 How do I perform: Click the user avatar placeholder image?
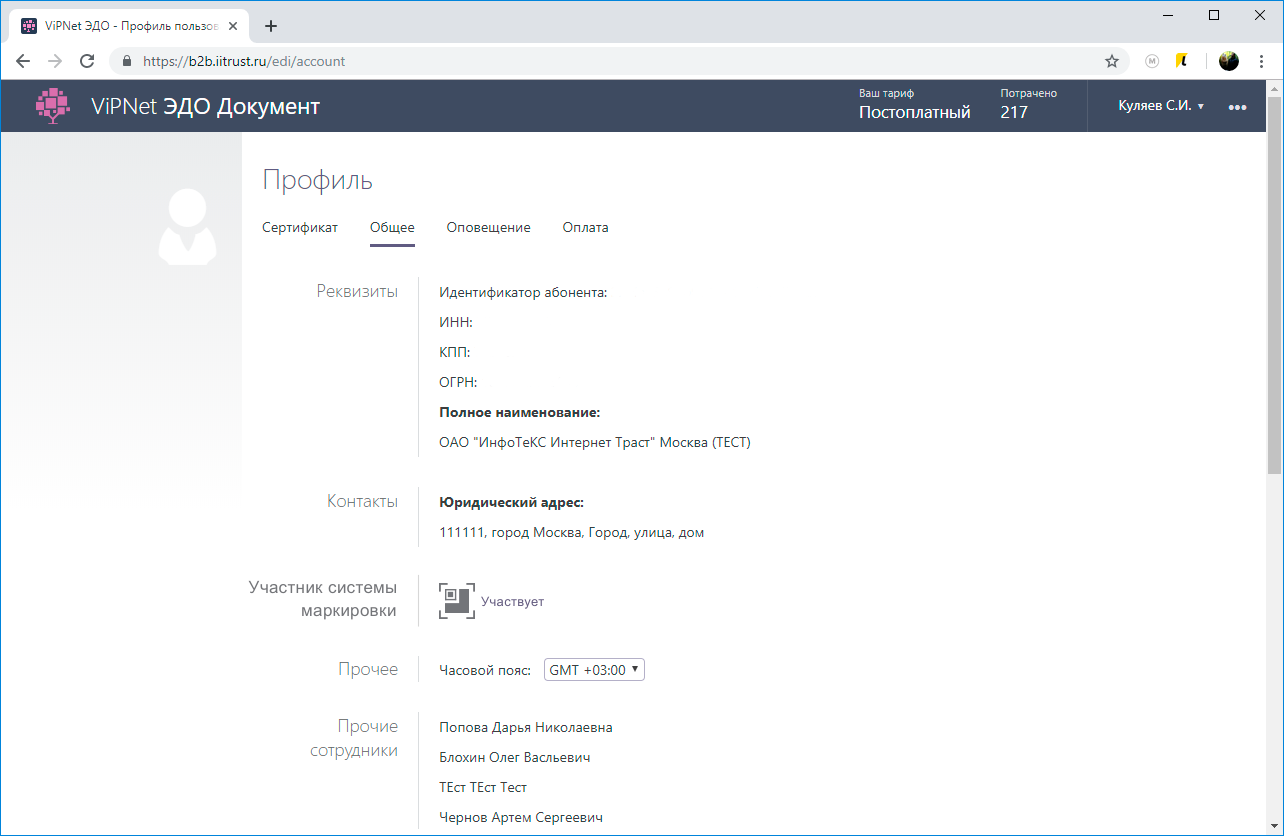188,227
